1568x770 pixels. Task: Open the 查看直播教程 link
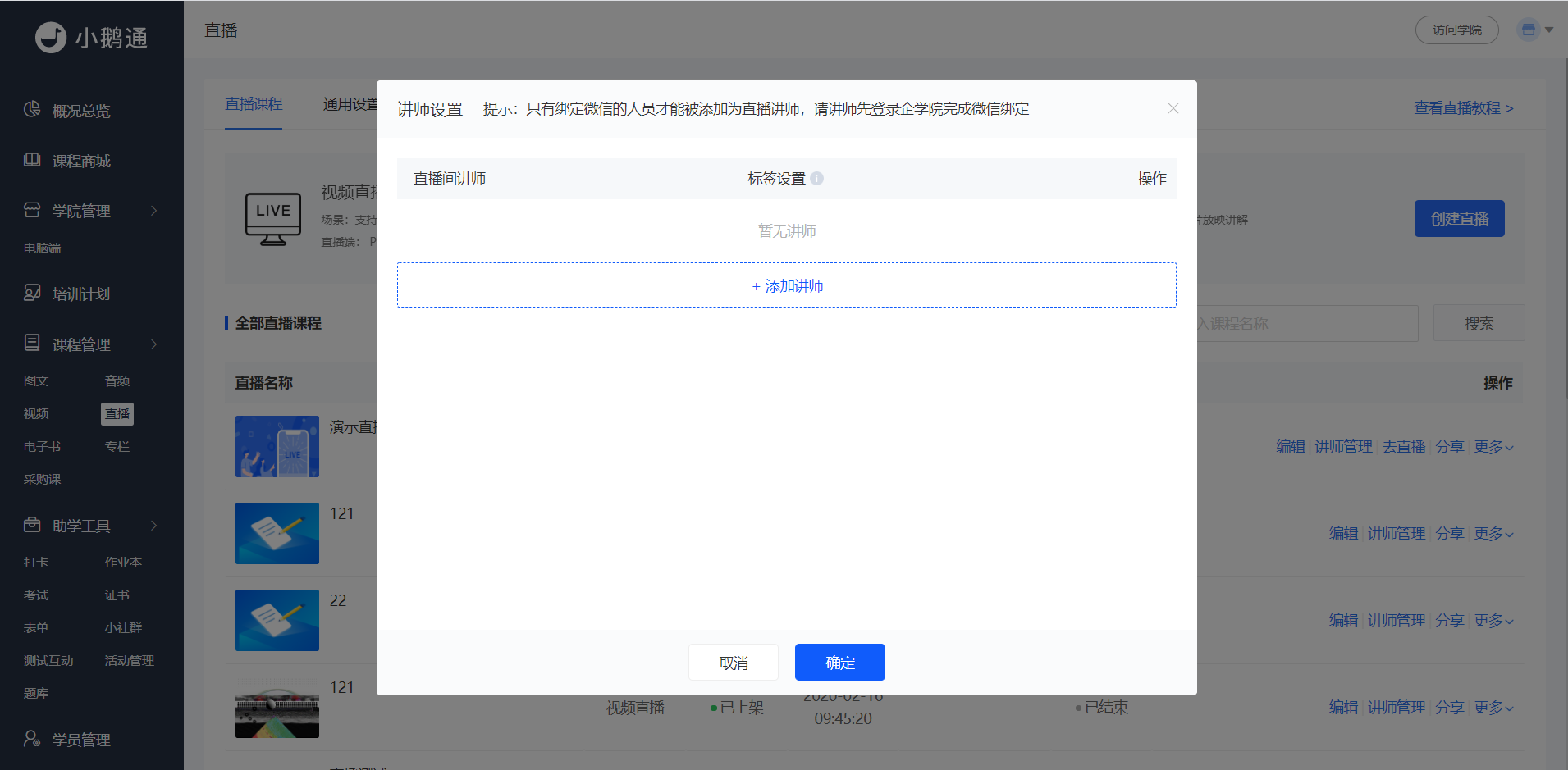click(x=1463, y=108)
